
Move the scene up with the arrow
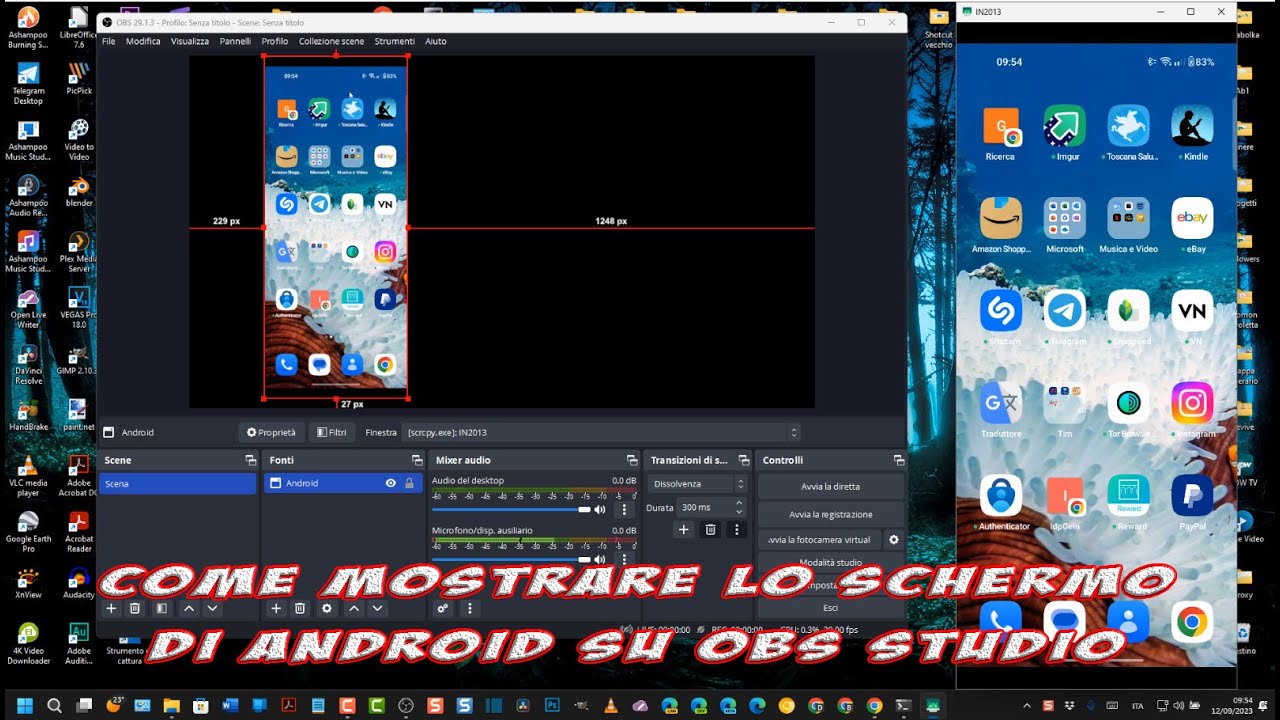click(188, 608)
